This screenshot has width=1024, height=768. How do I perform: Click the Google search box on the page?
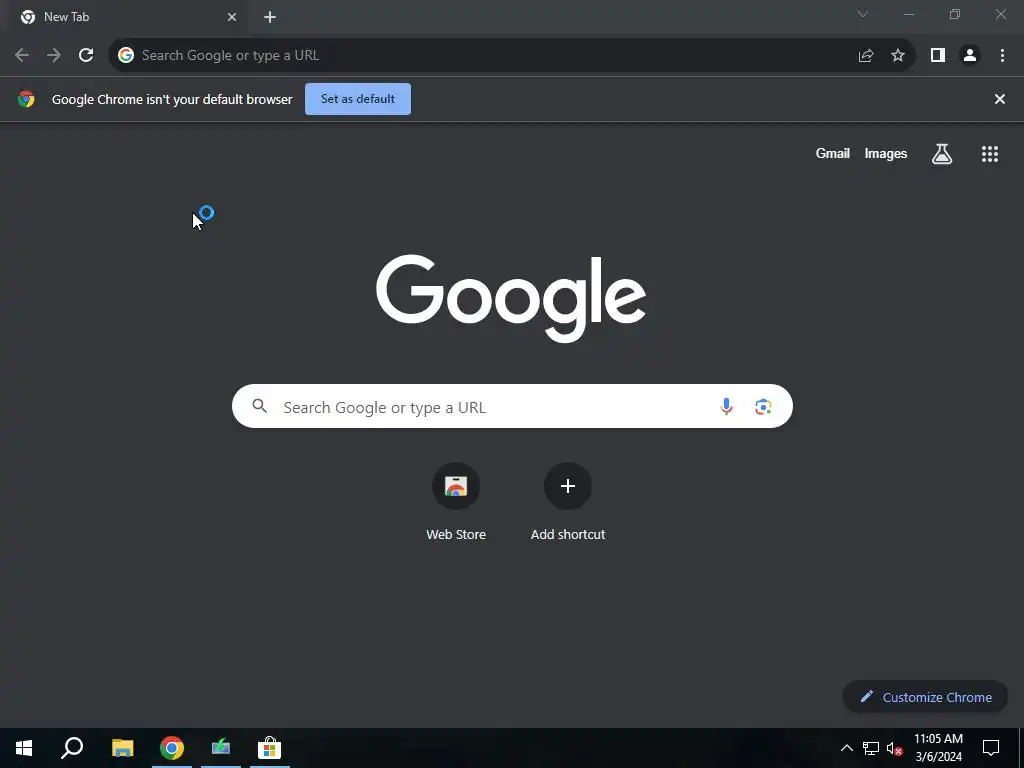click(512, 406)
